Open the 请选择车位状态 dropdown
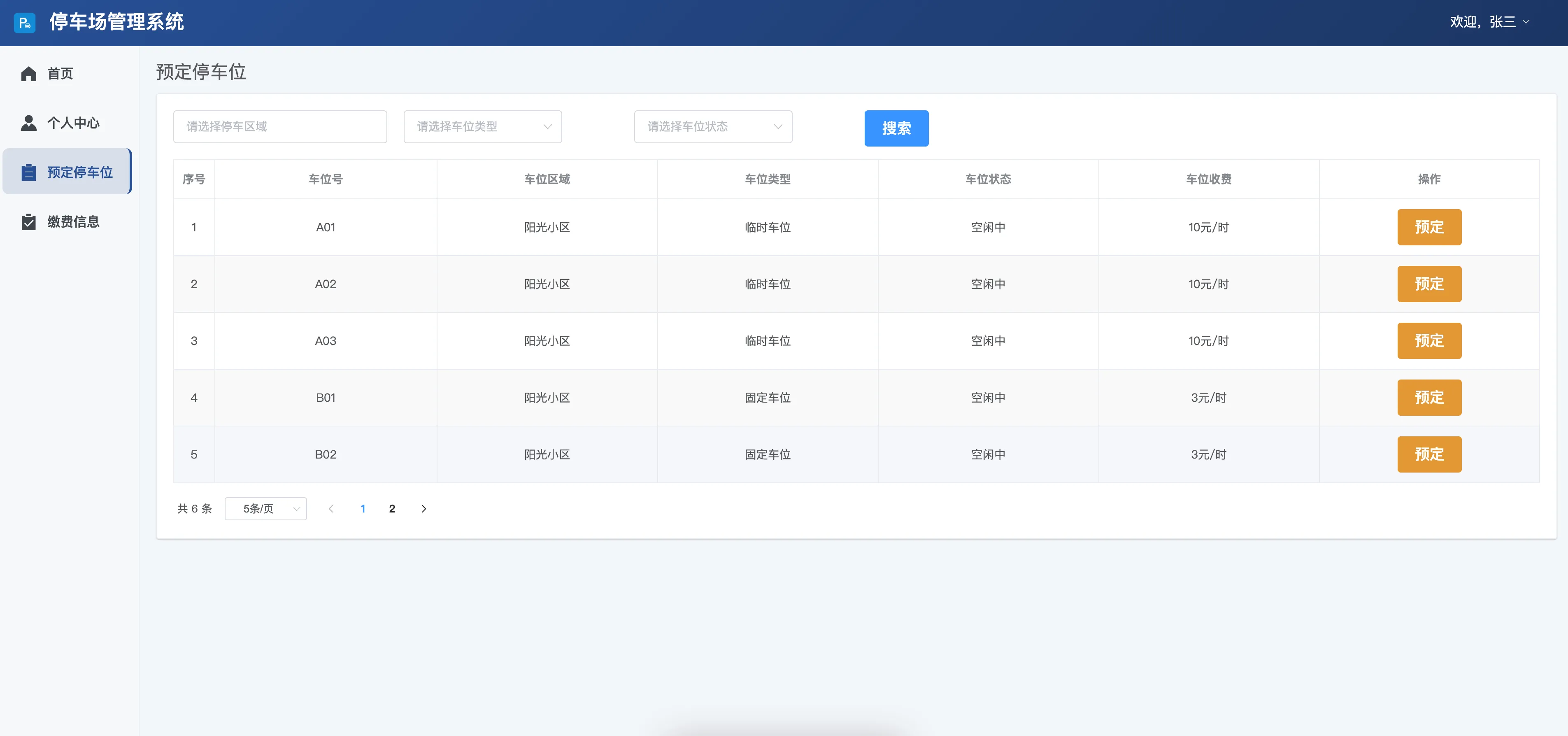The height and width of the screenshot is (736, 1568). tap(712, 127)
